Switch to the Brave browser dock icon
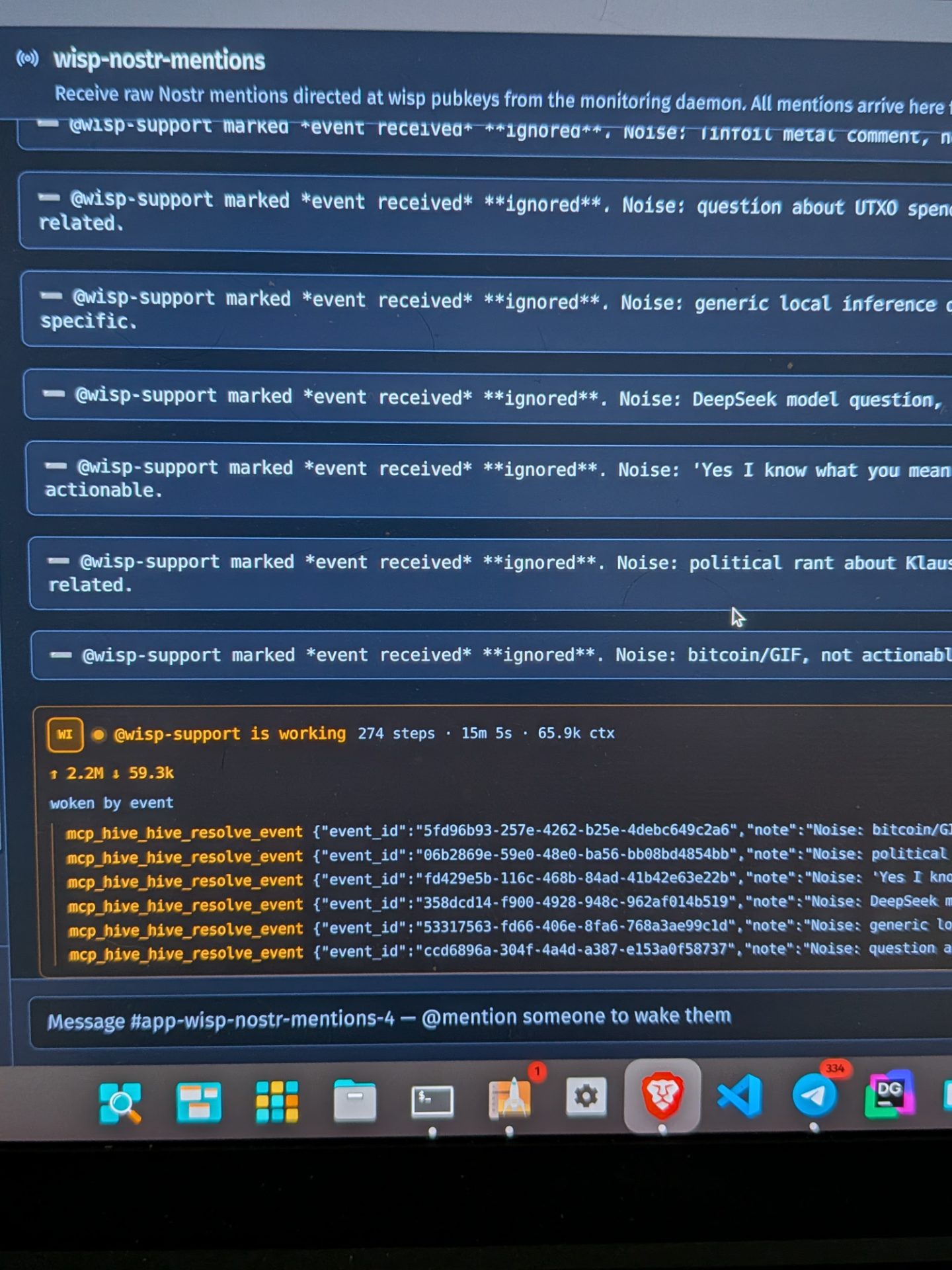The height and width of the screenshot is (1270, 952). coord(662,1095)
